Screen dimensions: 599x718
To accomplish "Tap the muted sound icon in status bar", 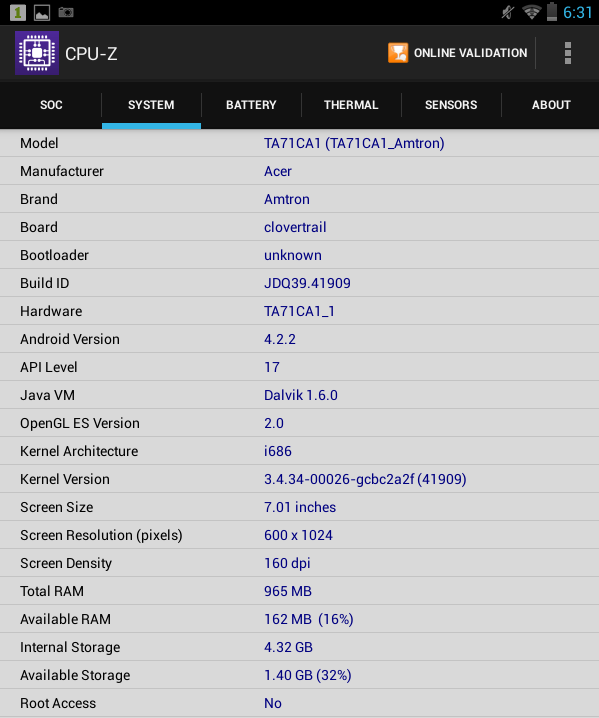I will (508, 12).
